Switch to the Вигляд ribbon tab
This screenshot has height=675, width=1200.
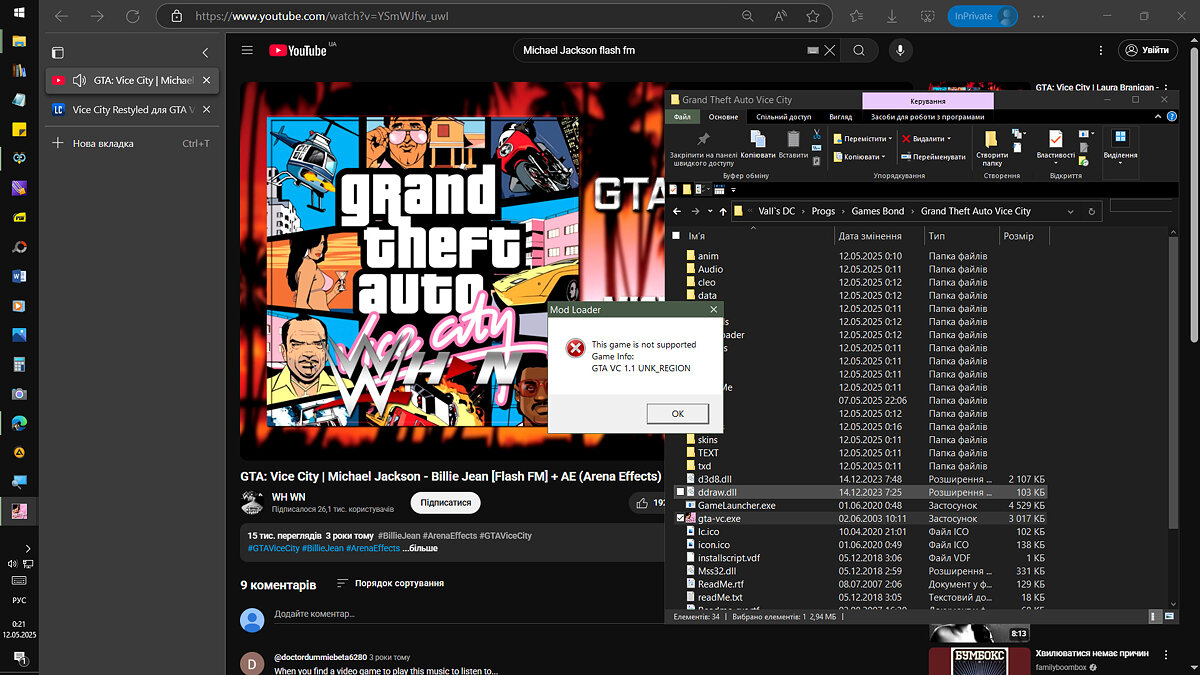[x=840, y=117]
